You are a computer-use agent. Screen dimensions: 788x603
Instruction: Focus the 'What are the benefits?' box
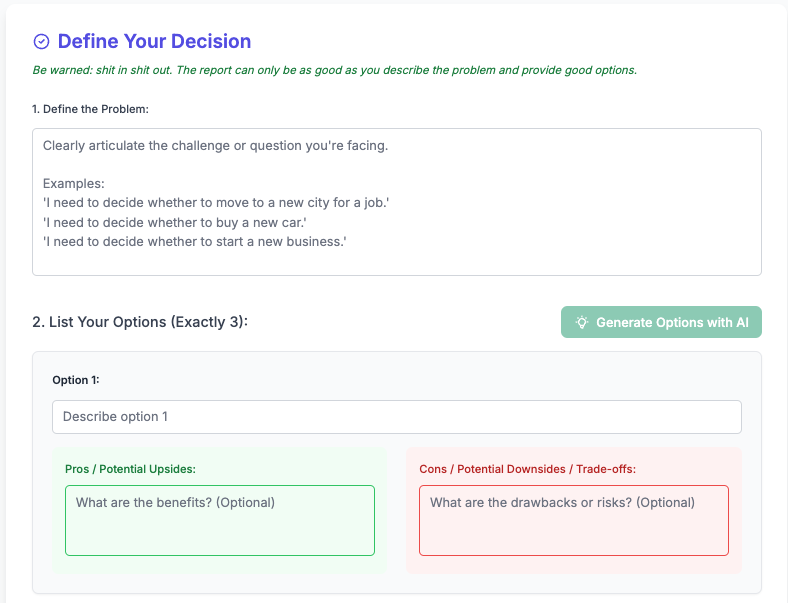[220, 521]
